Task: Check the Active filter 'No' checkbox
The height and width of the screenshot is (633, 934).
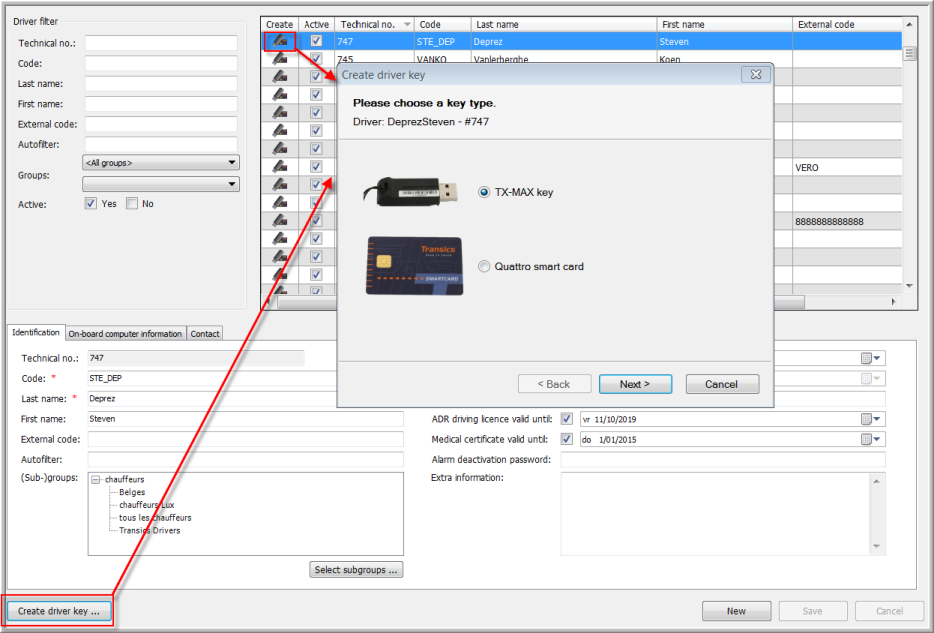Action: (132, 204)
